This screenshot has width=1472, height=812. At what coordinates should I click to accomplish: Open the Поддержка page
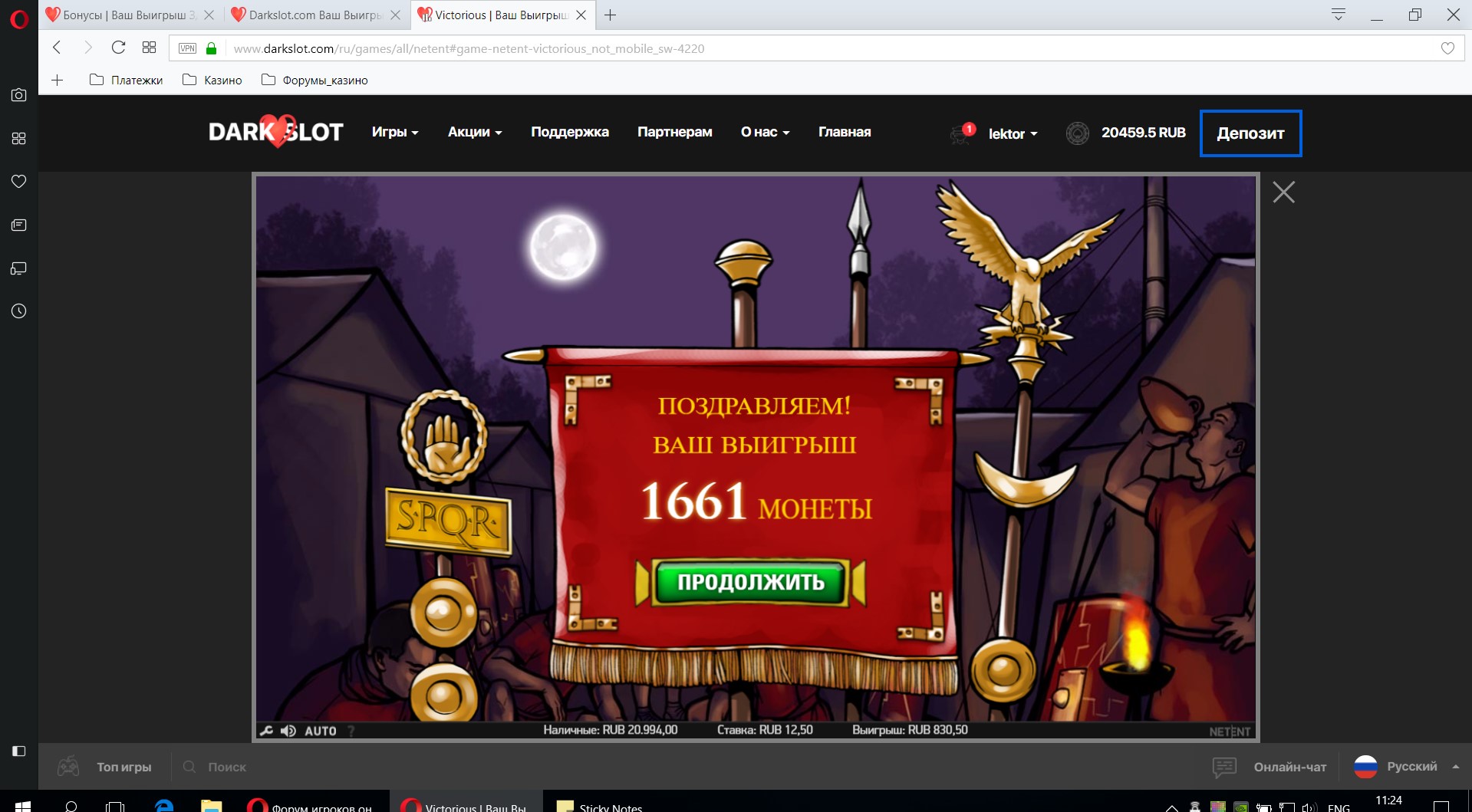(x=570, y=132)
